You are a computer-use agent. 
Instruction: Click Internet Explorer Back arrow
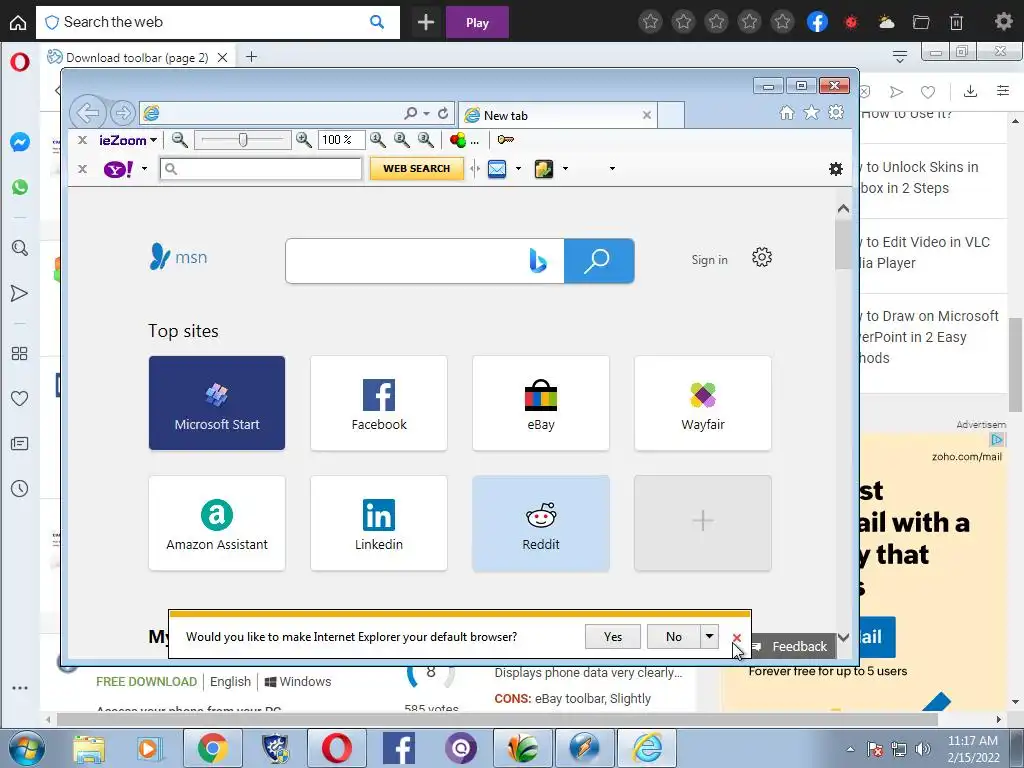(88, 113)
